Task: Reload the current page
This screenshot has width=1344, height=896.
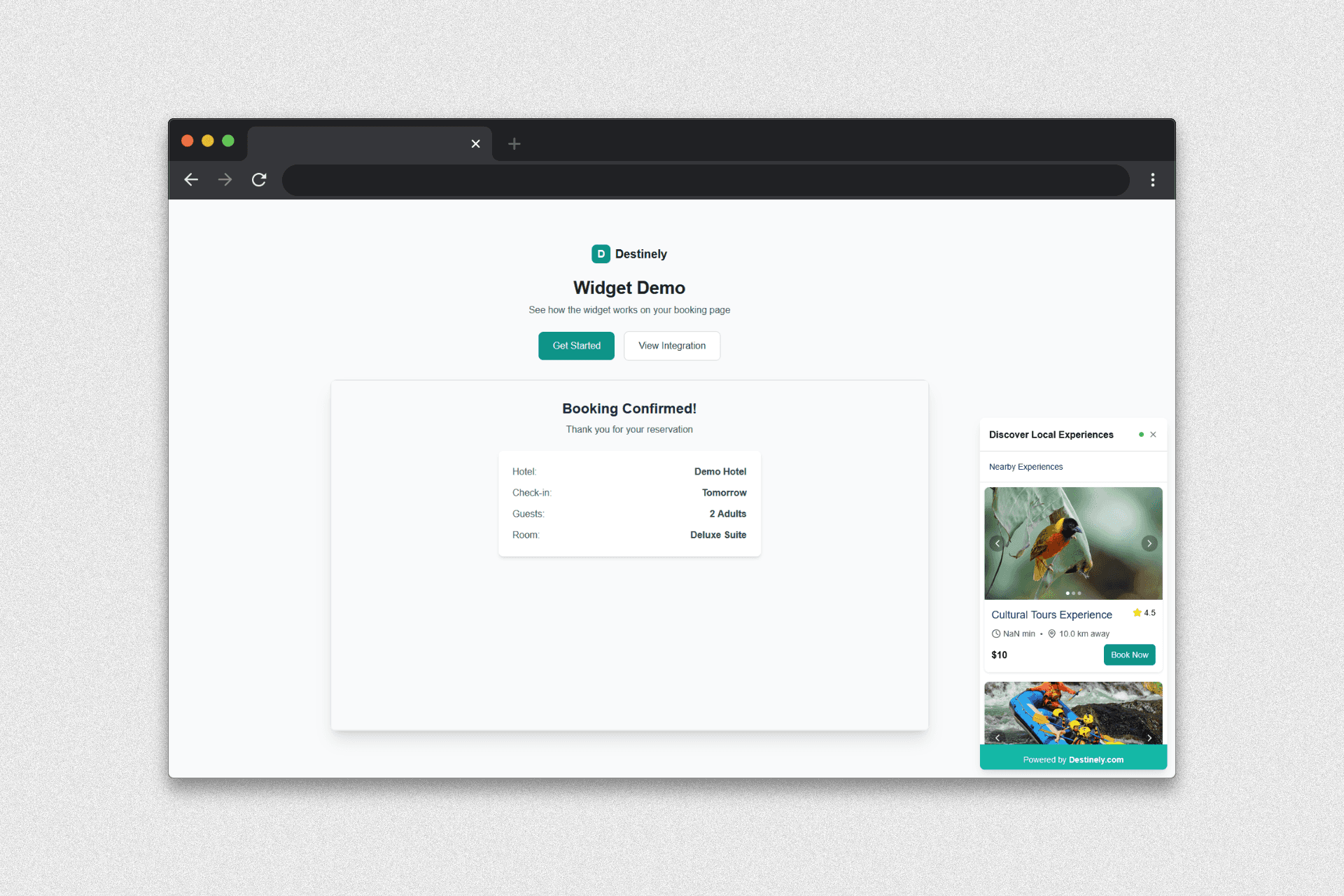Action: click(259, 180)
